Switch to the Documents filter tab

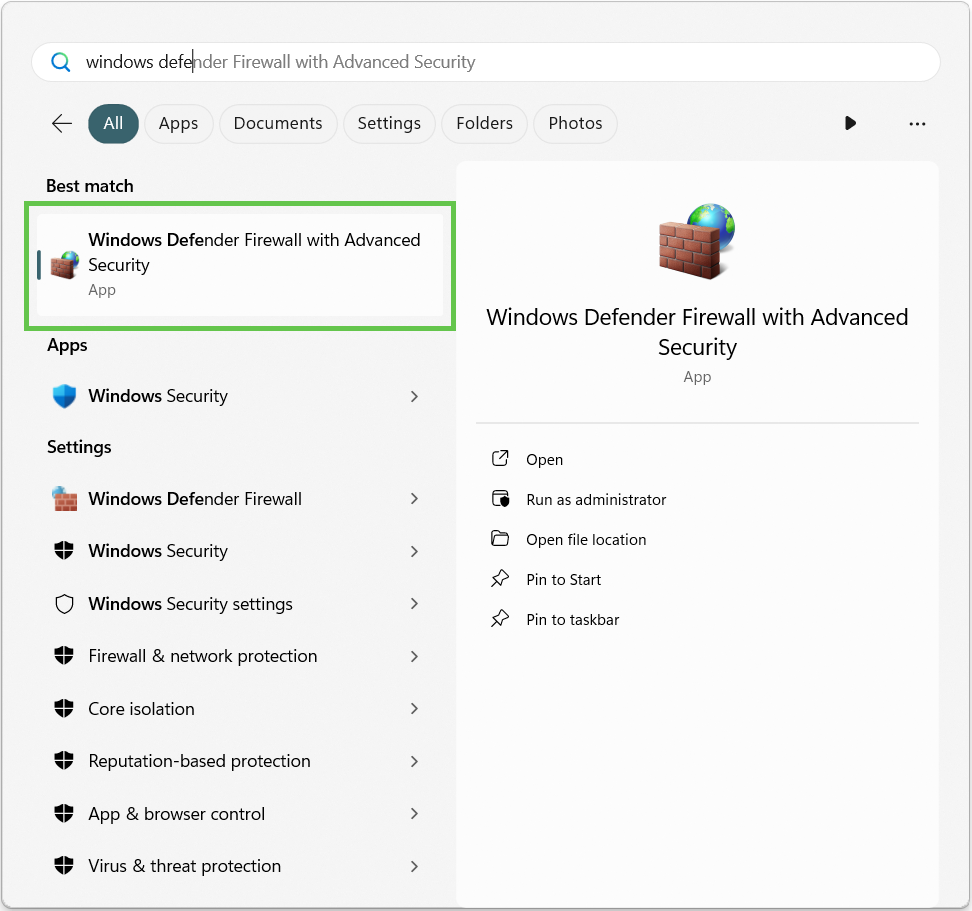[x=278, y=123]
